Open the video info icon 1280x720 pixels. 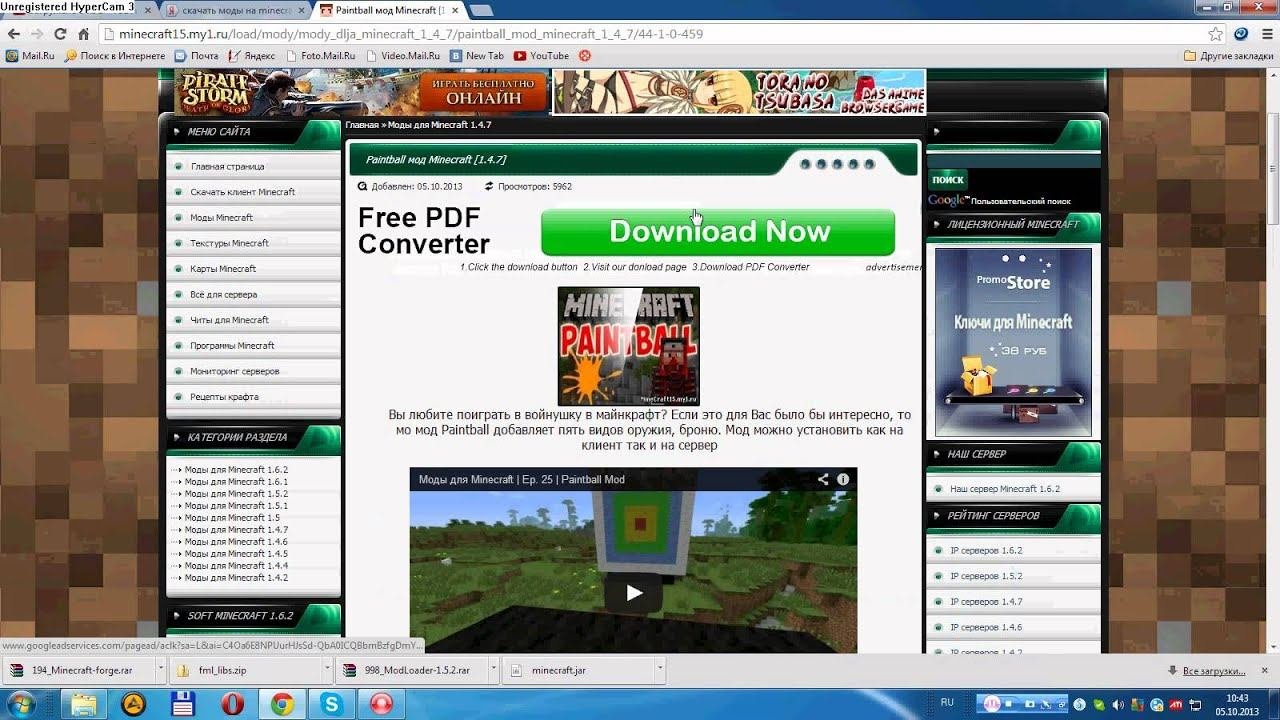843,479
